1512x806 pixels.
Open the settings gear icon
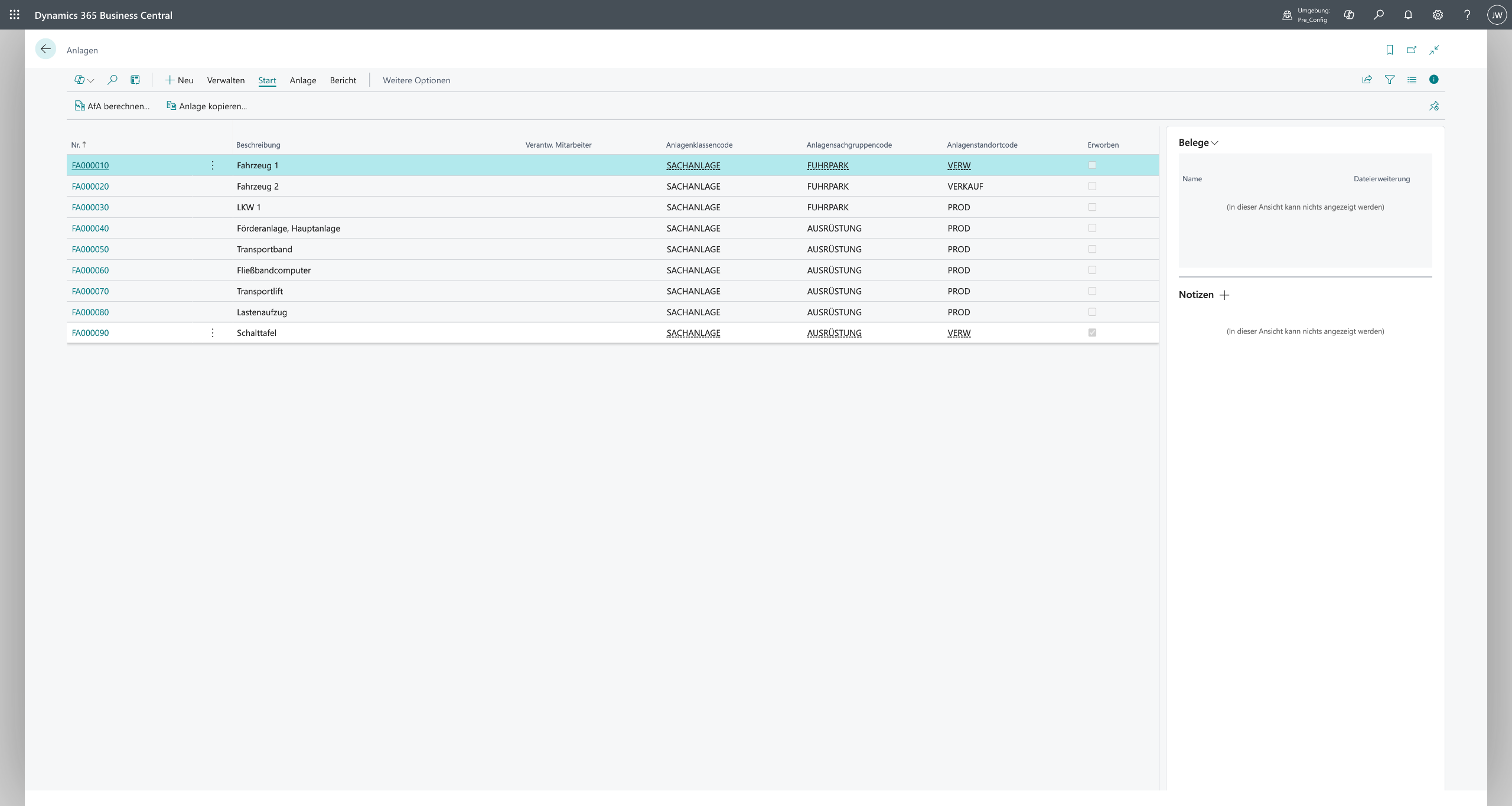(x=1438, y=15)
